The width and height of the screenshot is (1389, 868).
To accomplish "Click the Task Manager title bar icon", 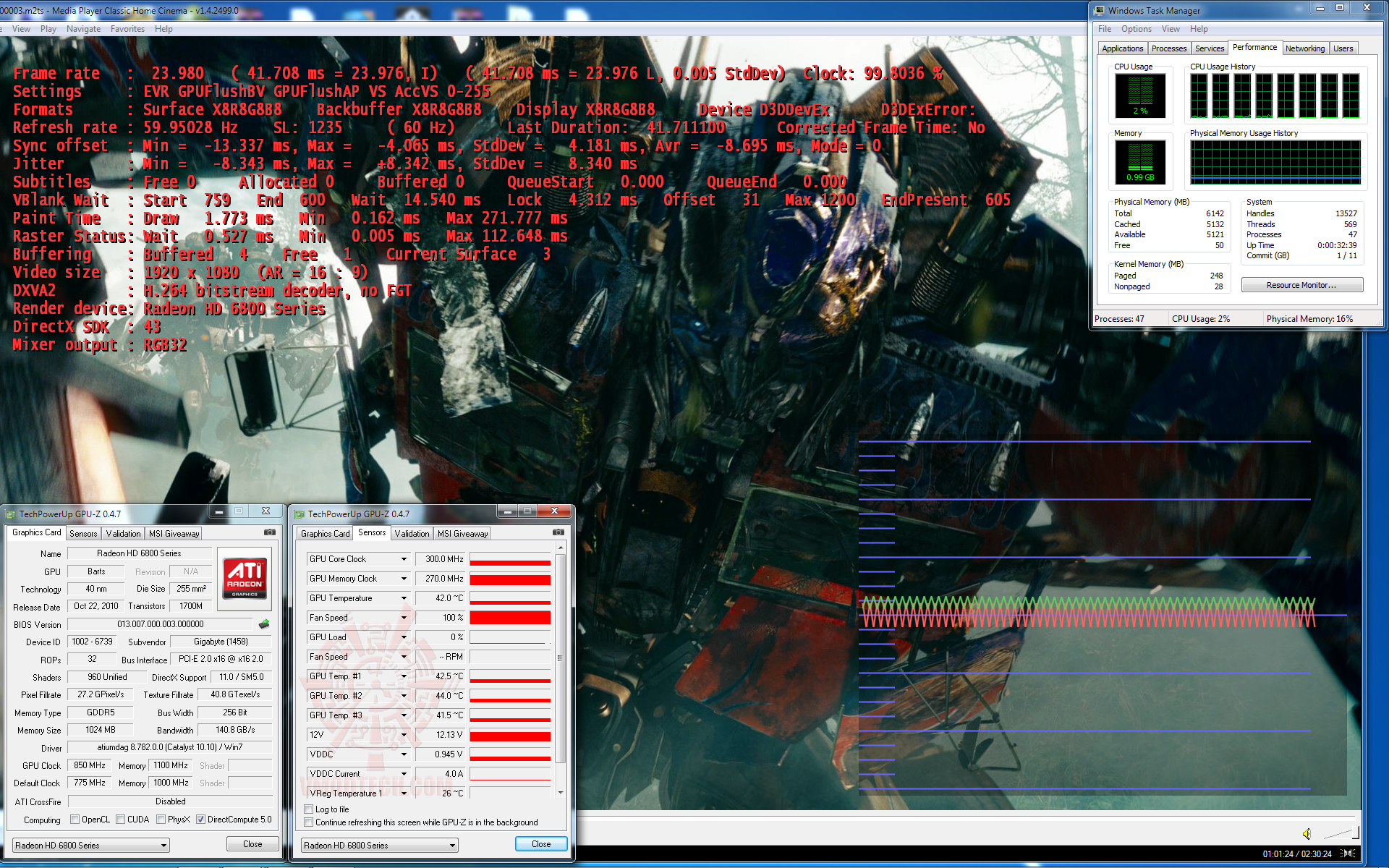I will [1100, 10].
